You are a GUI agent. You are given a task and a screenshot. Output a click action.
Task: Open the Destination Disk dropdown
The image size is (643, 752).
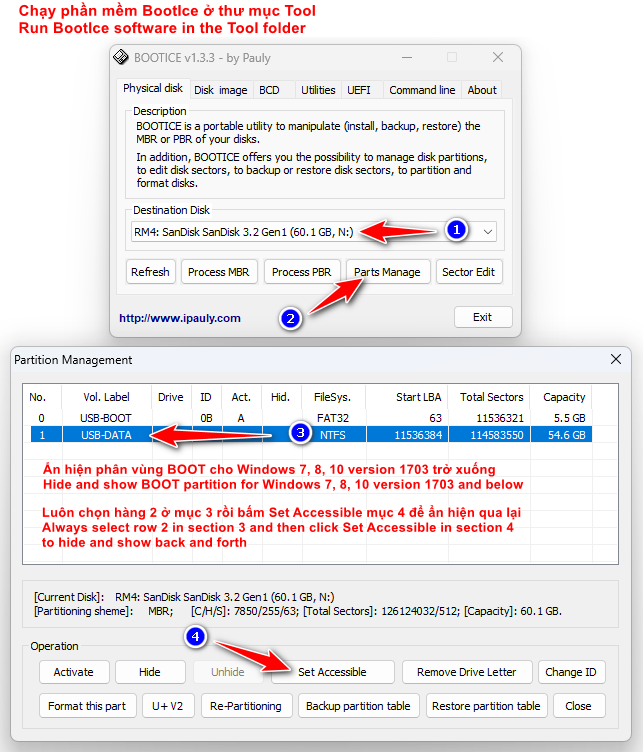(487, 232)
